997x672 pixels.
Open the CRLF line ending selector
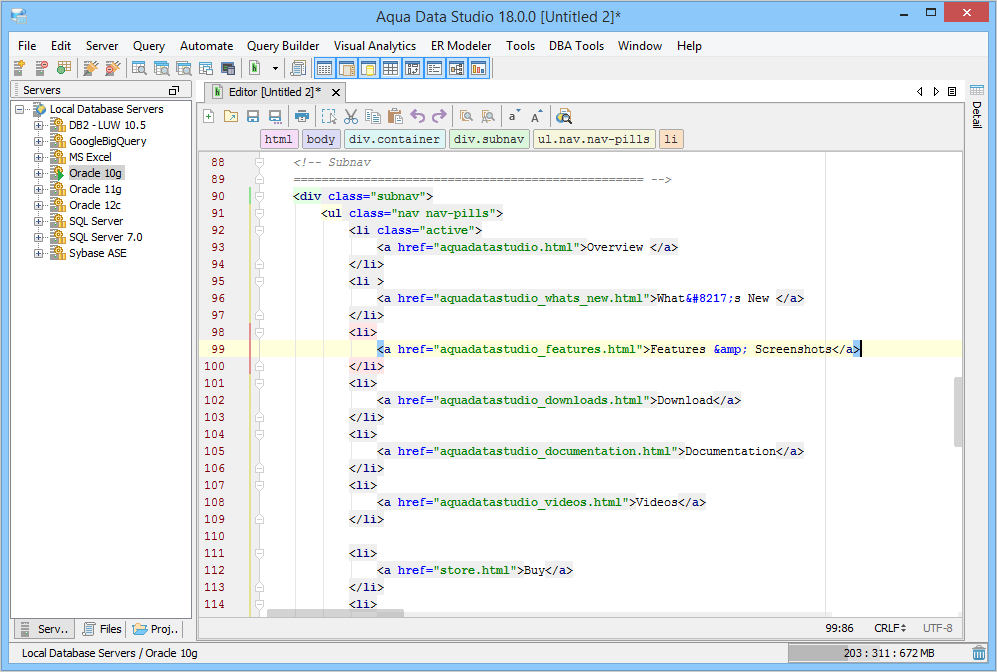tap(890, 628)
